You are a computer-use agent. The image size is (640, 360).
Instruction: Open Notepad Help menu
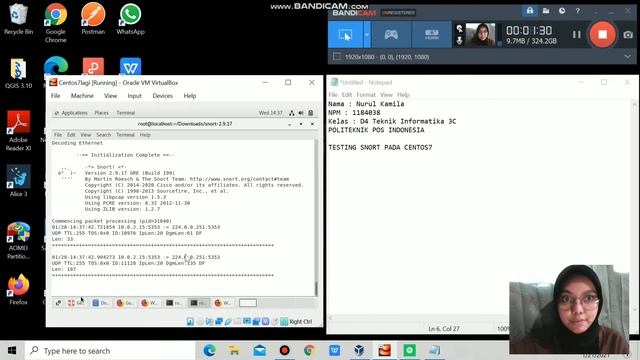[x=403, y=95]
